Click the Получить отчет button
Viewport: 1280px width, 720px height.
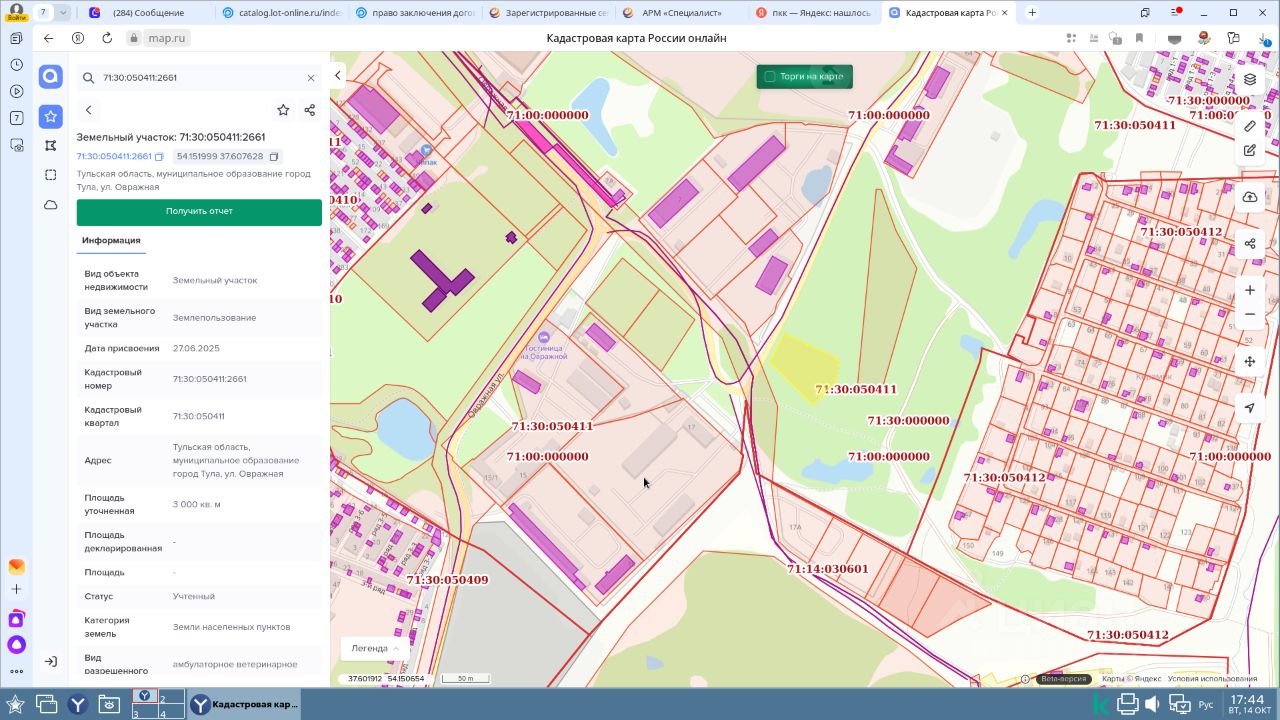[x=199, y=212]
